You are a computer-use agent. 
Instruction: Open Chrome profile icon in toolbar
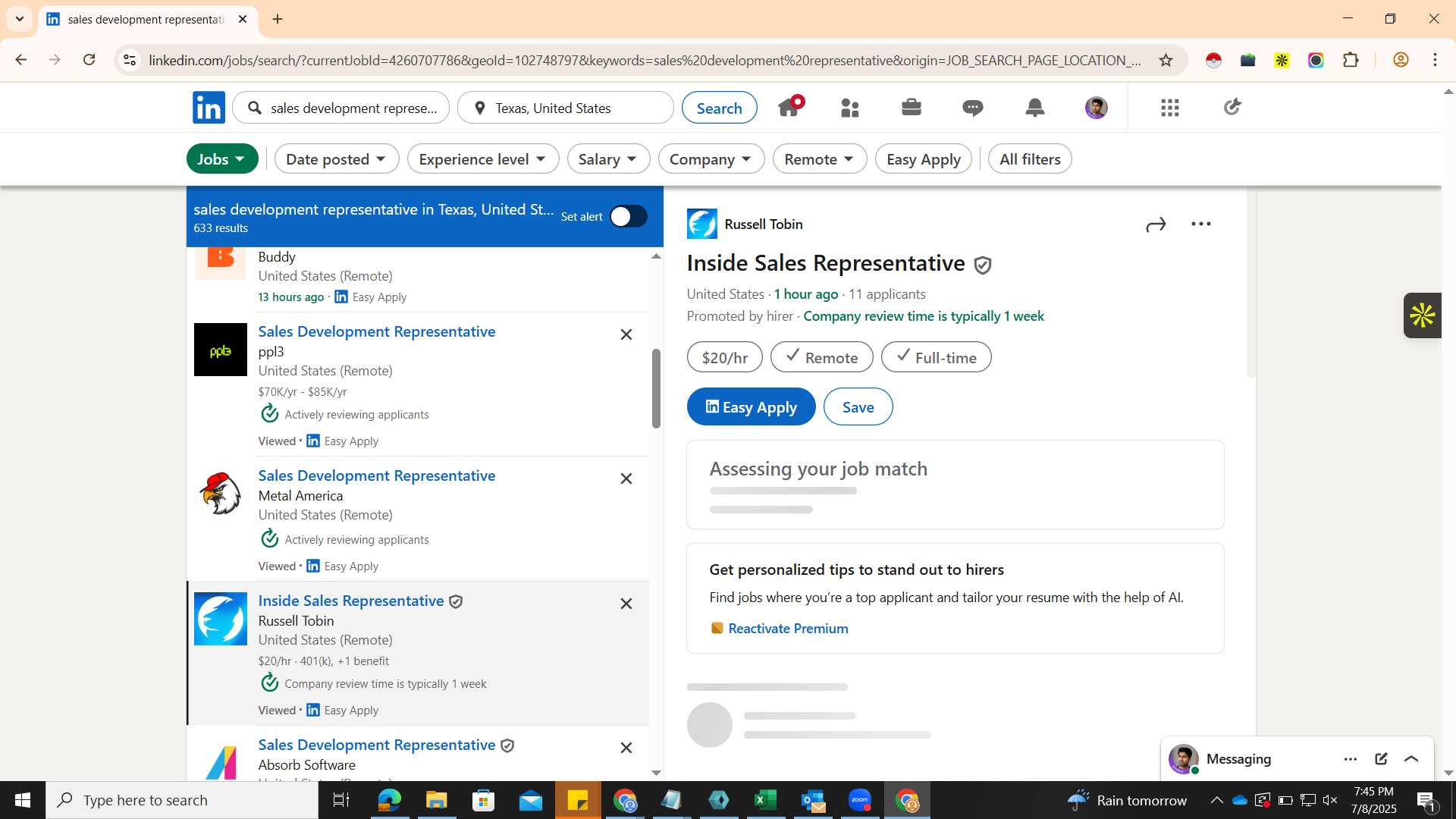pyautogui.click(x=1401, y=60)
